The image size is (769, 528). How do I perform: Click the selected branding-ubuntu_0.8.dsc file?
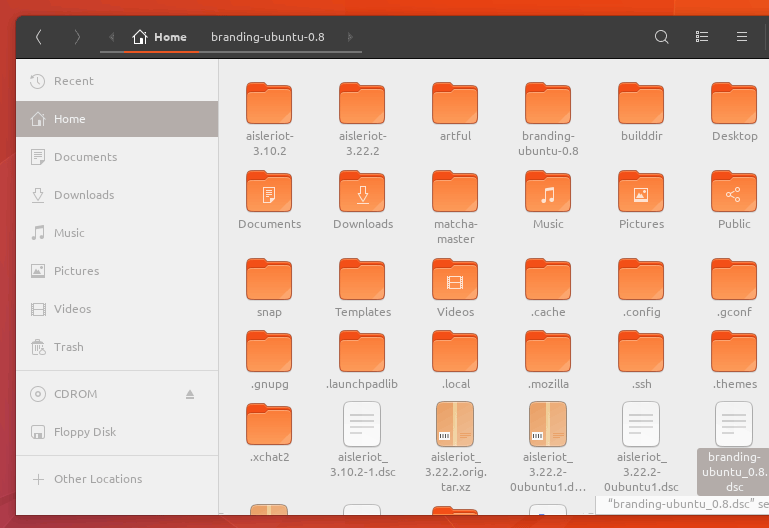click(734, 447)
